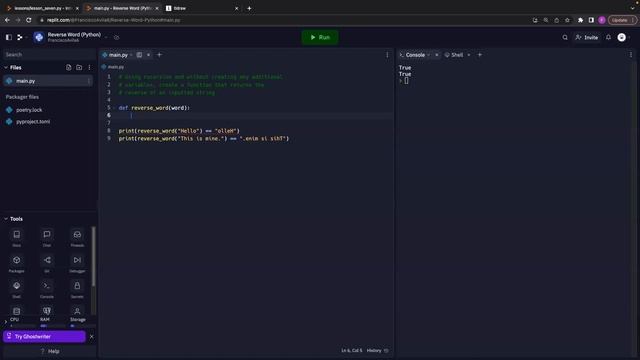The width and height of the screenshot is (640, 360).
Task: Select main.py in the file tree
Action: coord(48,81)
